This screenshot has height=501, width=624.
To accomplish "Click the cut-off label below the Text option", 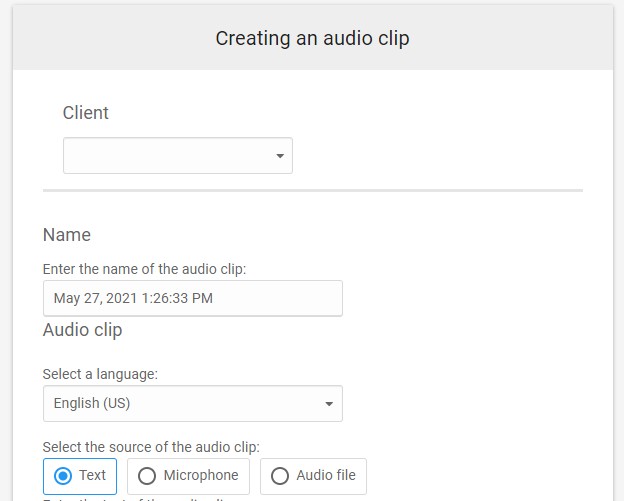I will coord(140,497).
